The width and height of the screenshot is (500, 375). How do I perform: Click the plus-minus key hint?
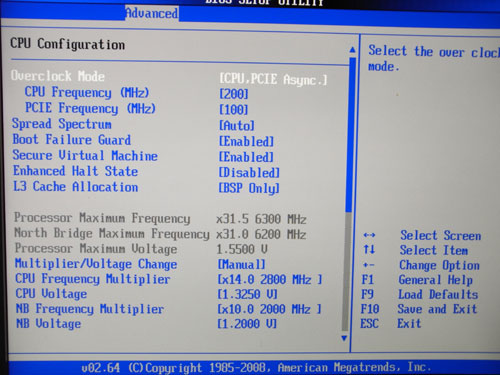(369, 265)
